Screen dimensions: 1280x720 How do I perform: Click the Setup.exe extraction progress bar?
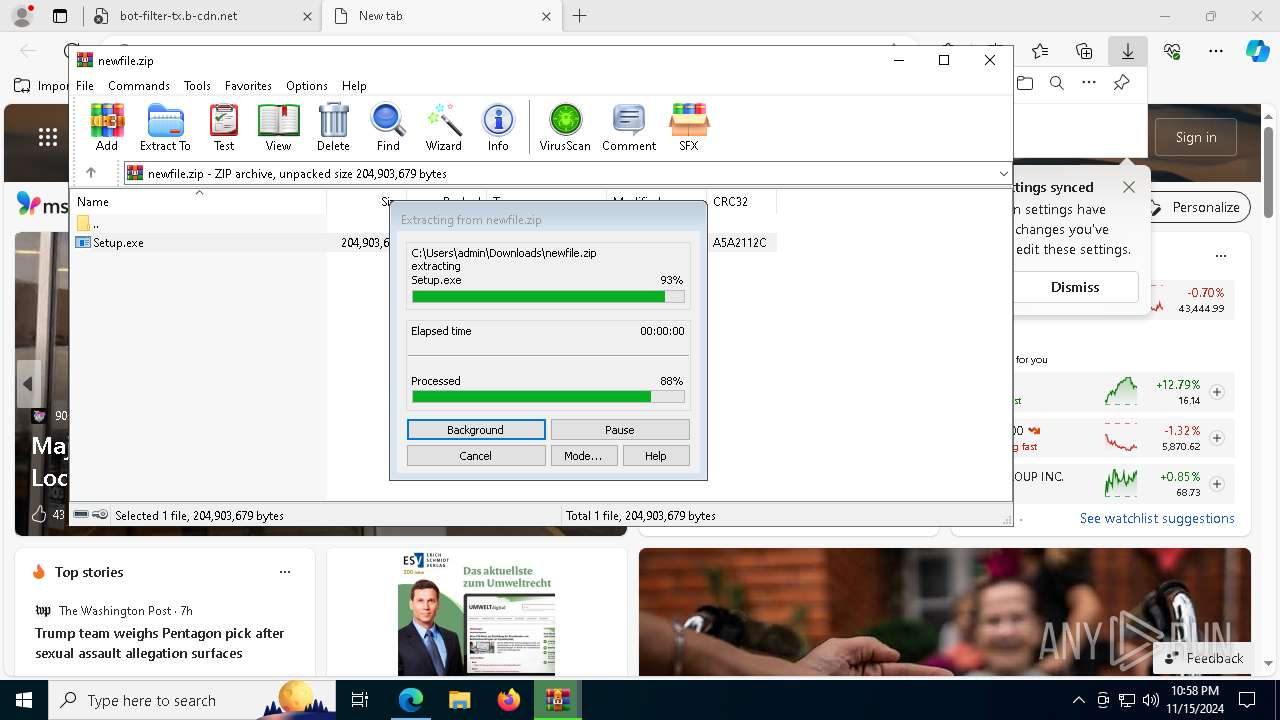tap(548, 297)
